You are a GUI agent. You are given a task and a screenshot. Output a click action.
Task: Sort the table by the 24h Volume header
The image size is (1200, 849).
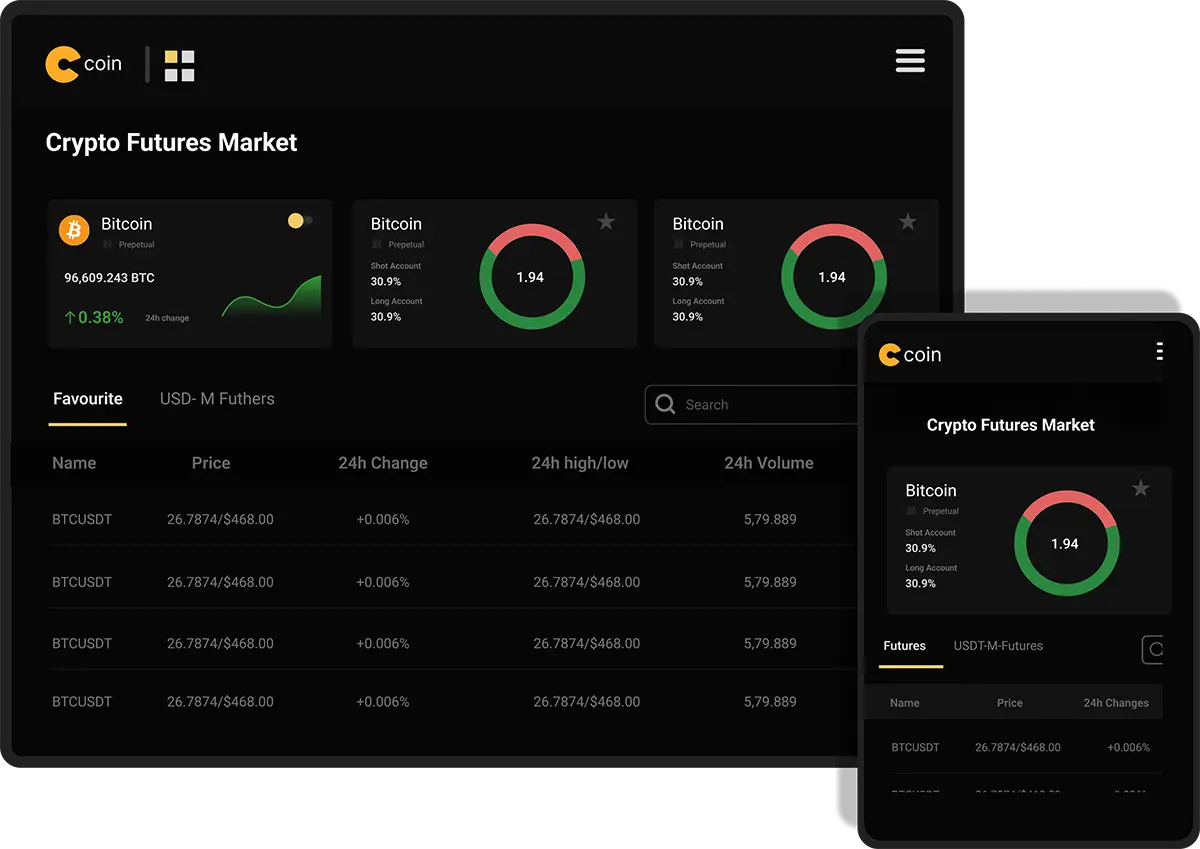click(x=769, y=463)
